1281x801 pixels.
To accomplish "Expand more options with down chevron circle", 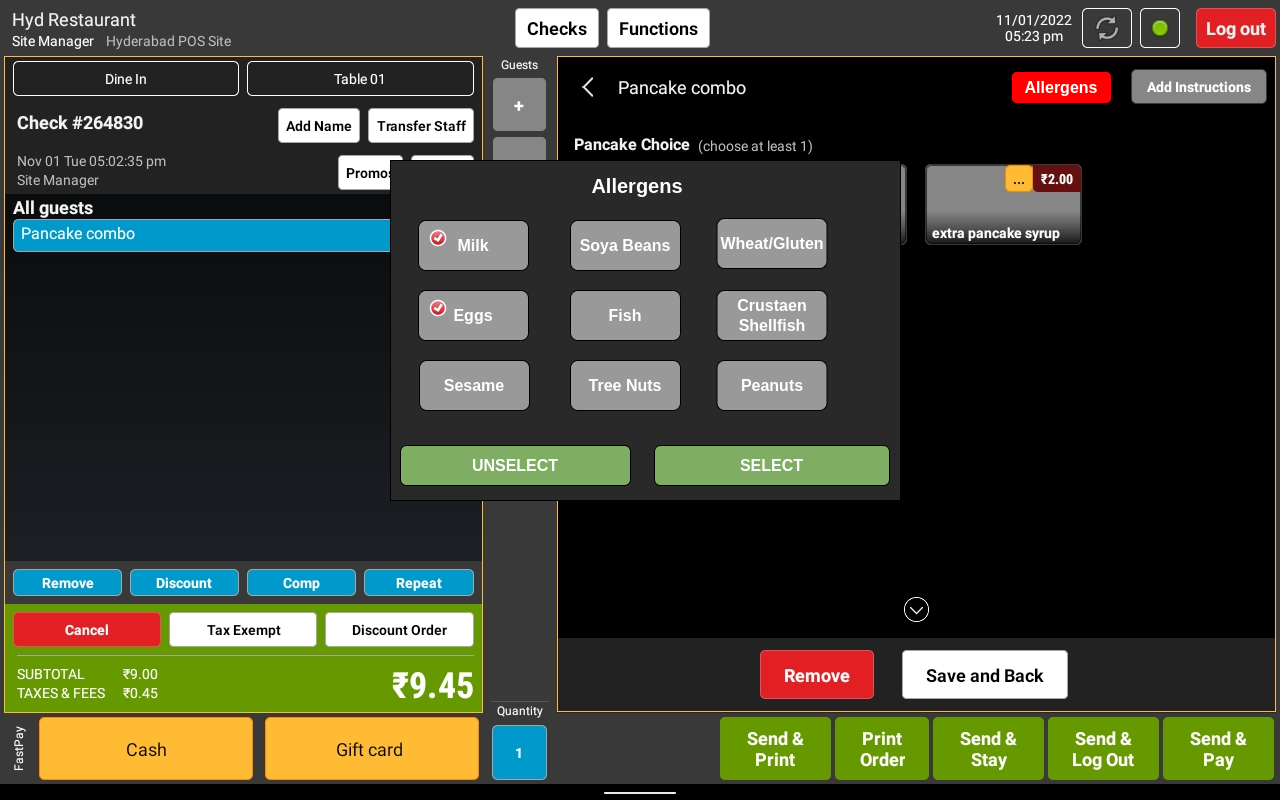I will click(x=916, y=609).
